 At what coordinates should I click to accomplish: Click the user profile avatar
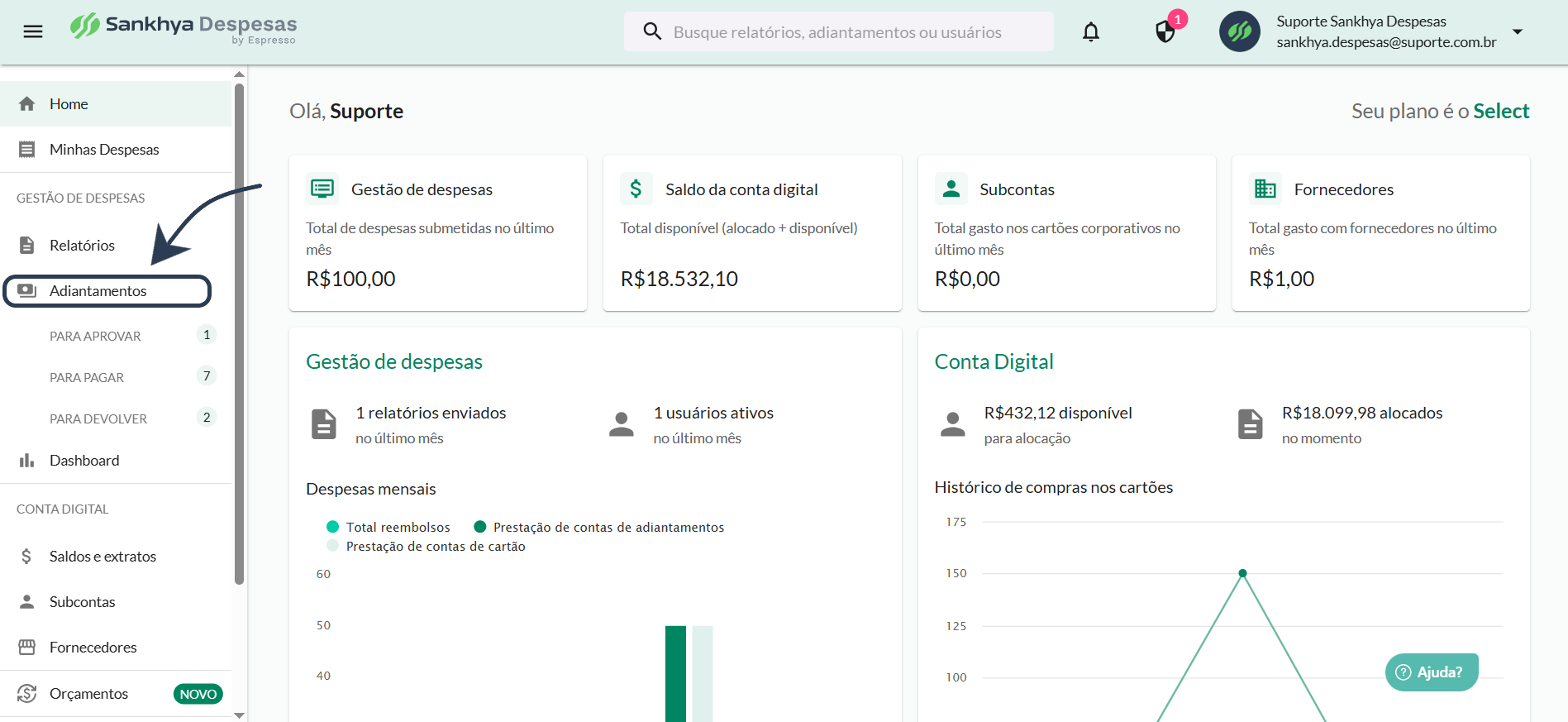coord(1240,31)
